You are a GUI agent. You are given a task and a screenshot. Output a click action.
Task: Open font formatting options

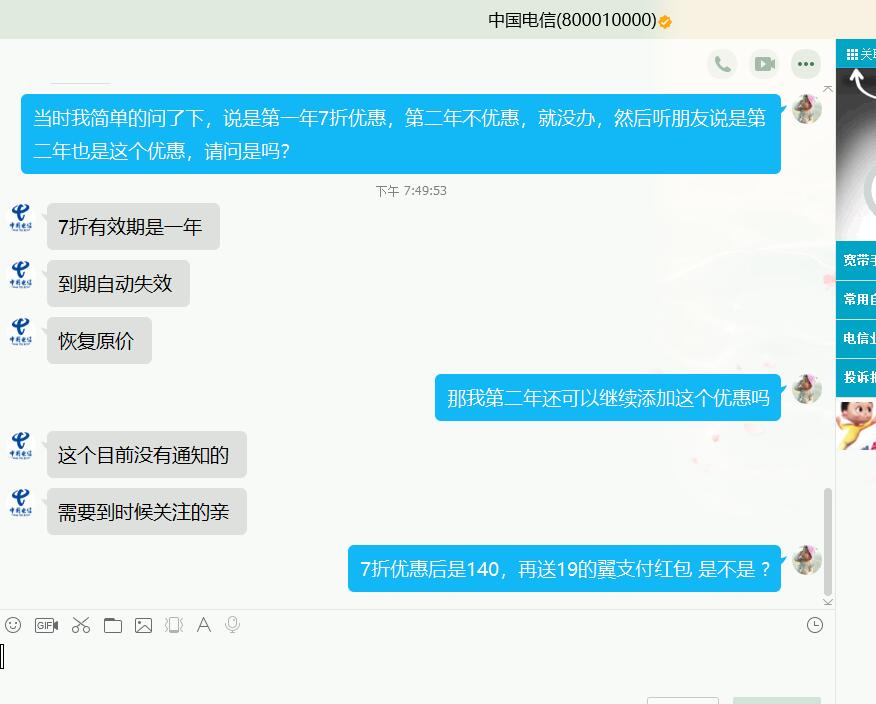[x=204, y=625]
